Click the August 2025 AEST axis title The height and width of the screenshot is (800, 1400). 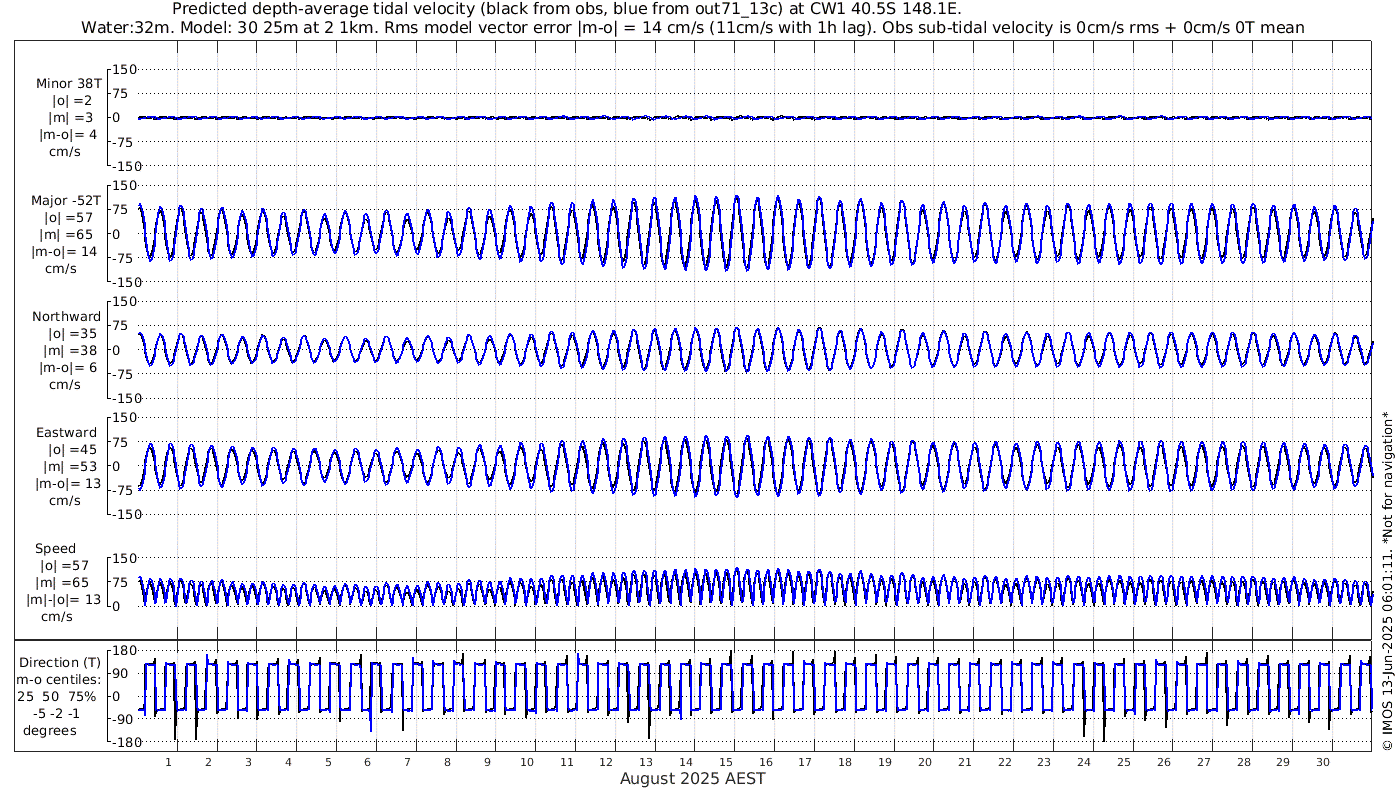tap(692, 779)
